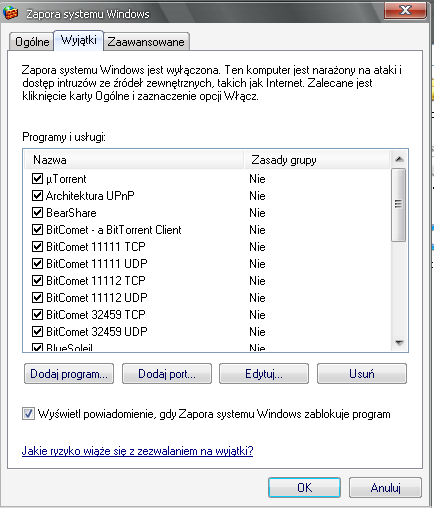The height and width of the screenshot is (508, 434).
Task: Toggle the Architektura UPnP checkbox
Action: click(37, 196)
